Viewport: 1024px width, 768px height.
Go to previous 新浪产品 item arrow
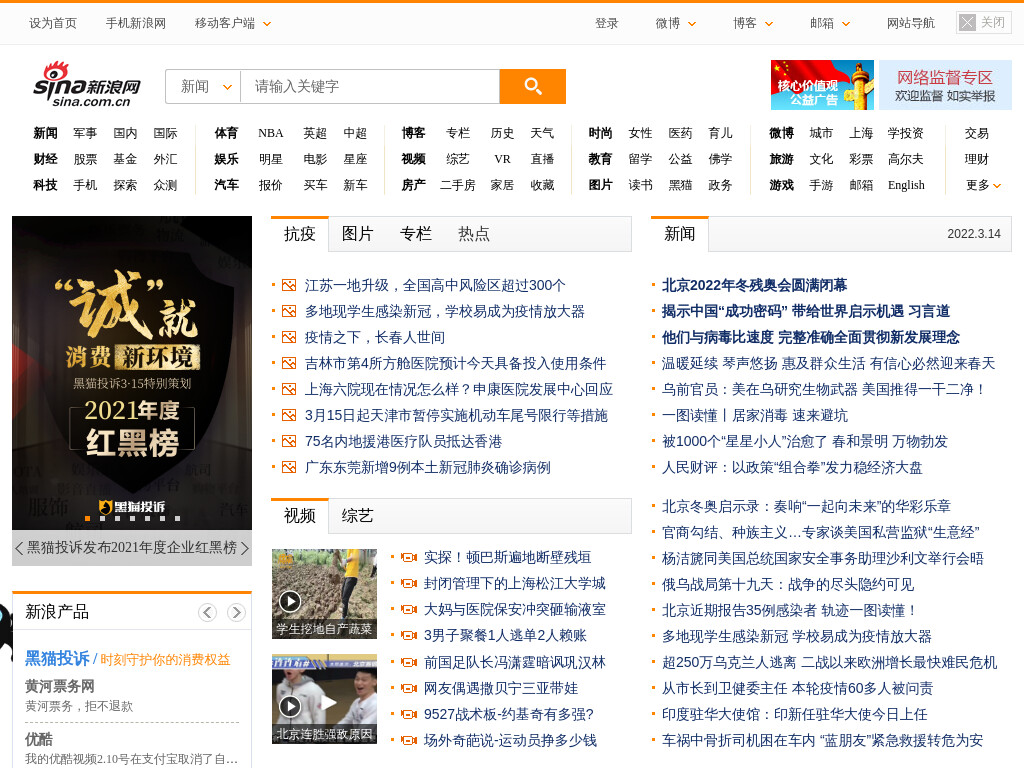tap(208, 612)
